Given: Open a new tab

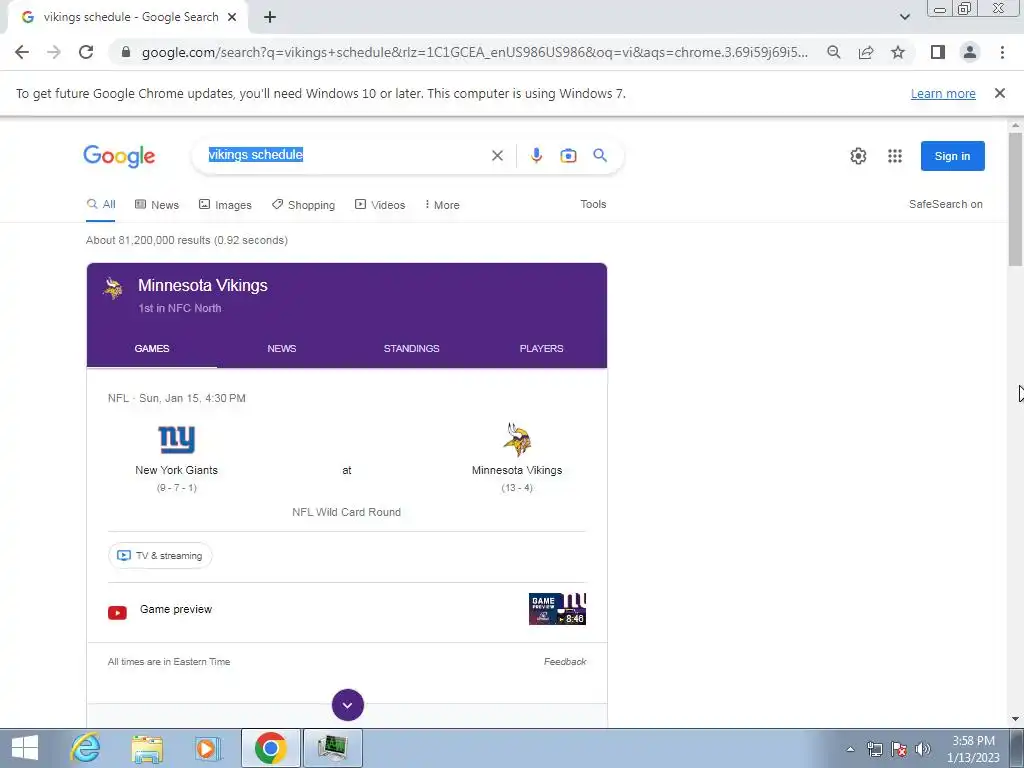Looking at the screenshot, I should coord(270,17).
